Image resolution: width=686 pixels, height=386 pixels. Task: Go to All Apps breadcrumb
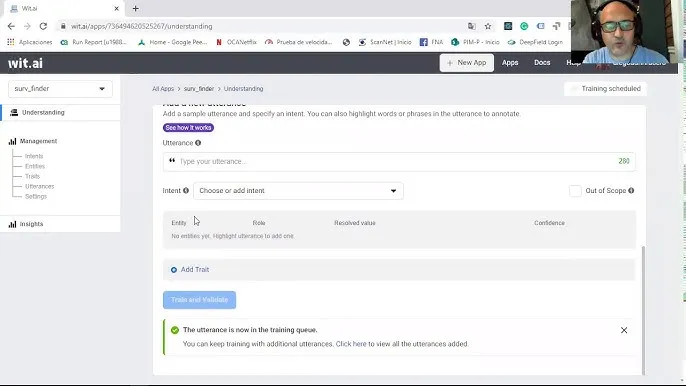(x=163, y=89)
